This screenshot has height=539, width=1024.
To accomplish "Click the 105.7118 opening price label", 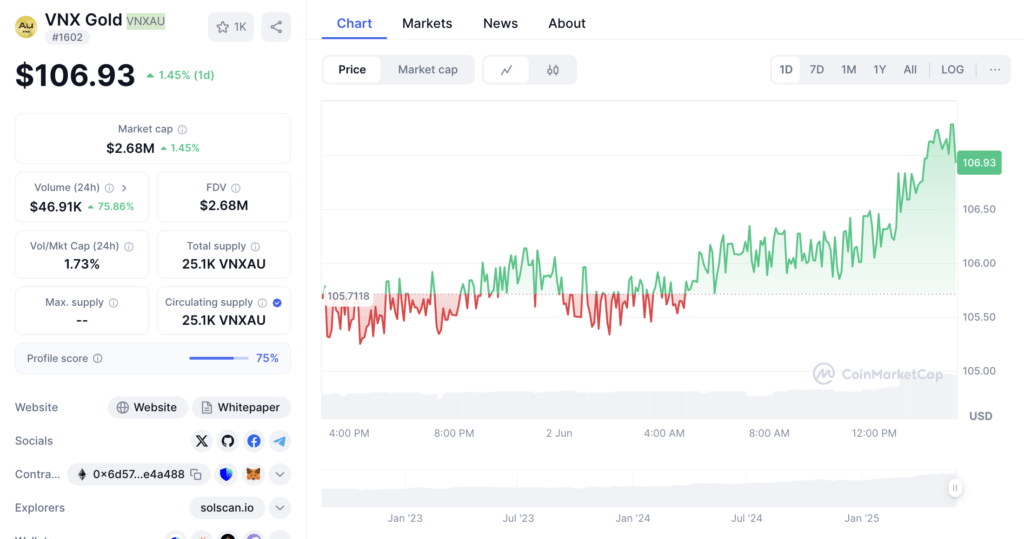I will [x=348, y=296].
